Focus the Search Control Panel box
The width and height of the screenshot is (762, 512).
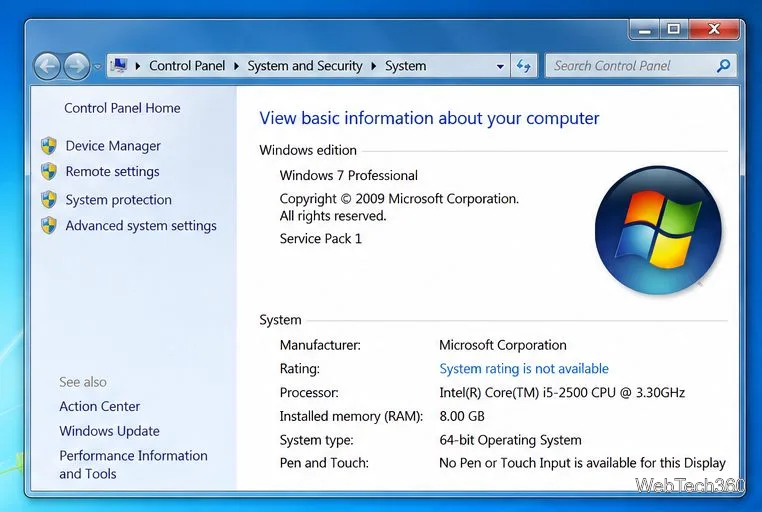coord(641,66)
